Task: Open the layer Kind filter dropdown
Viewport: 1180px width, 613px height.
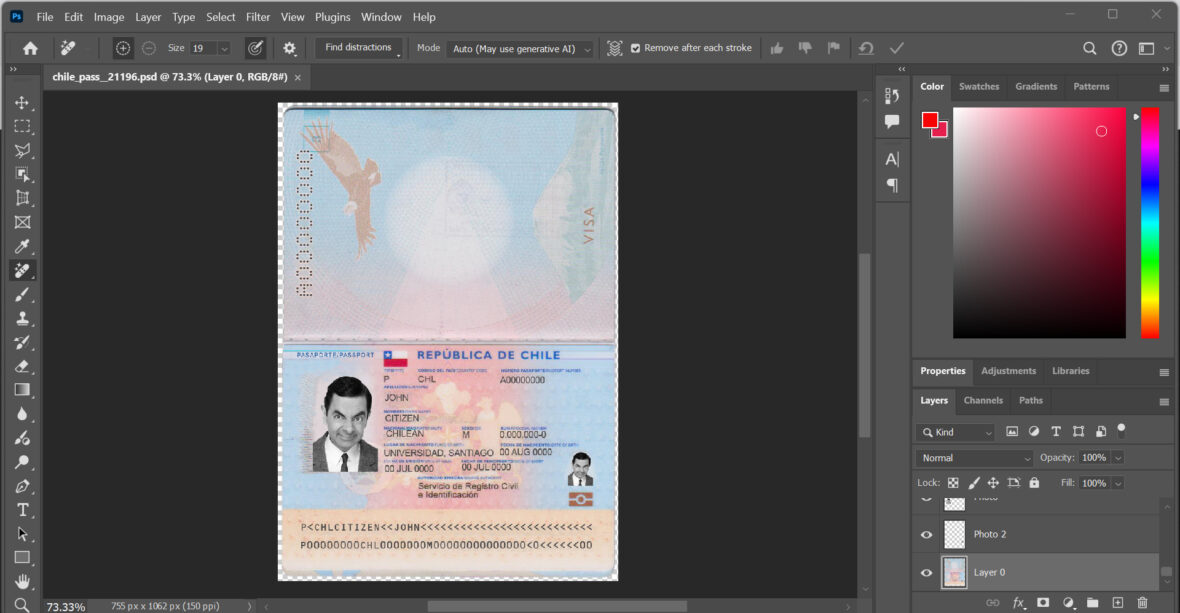Action: point(956,432)
